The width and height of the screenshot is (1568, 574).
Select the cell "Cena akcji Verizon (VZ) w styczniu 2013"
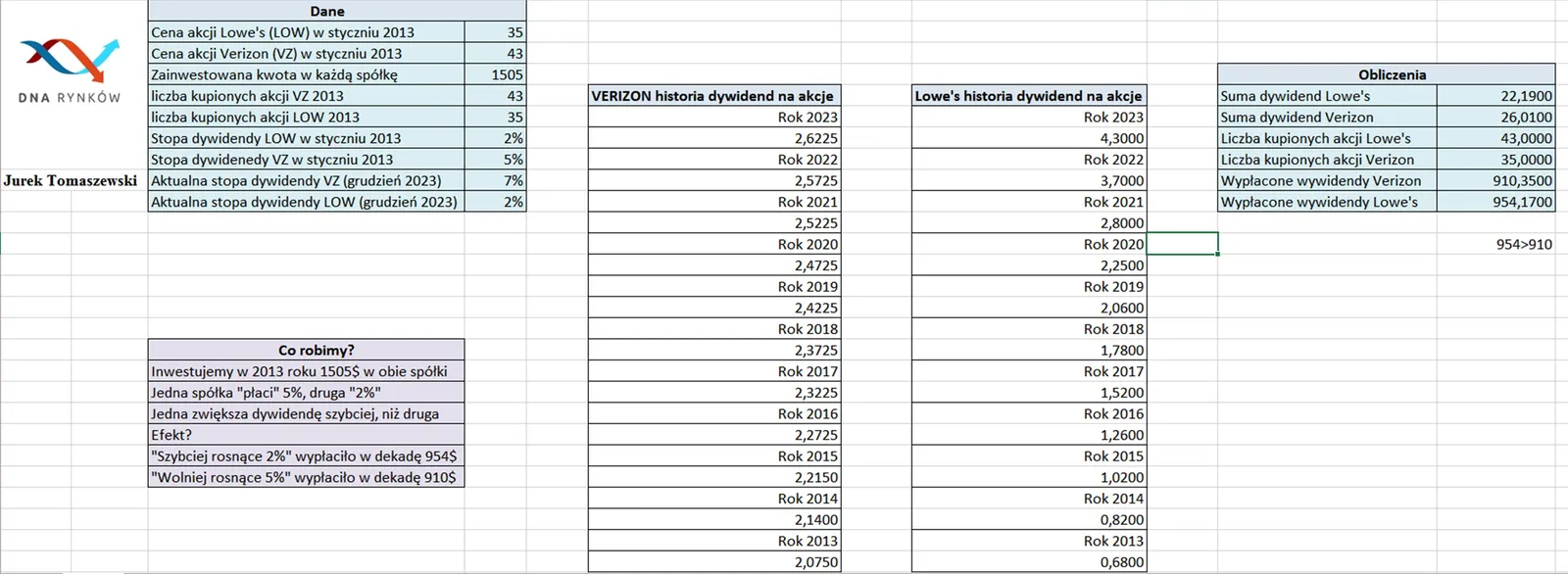[307, 54]
